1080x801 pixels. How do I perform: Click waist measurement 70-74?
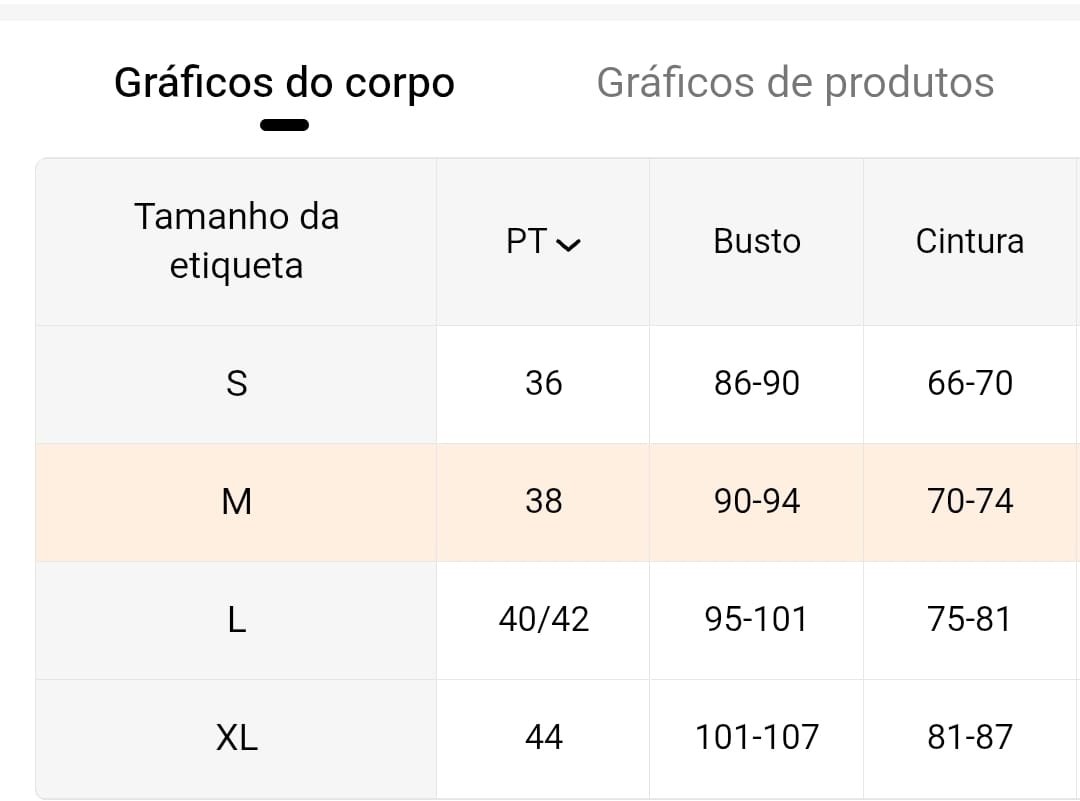(969, 501)
